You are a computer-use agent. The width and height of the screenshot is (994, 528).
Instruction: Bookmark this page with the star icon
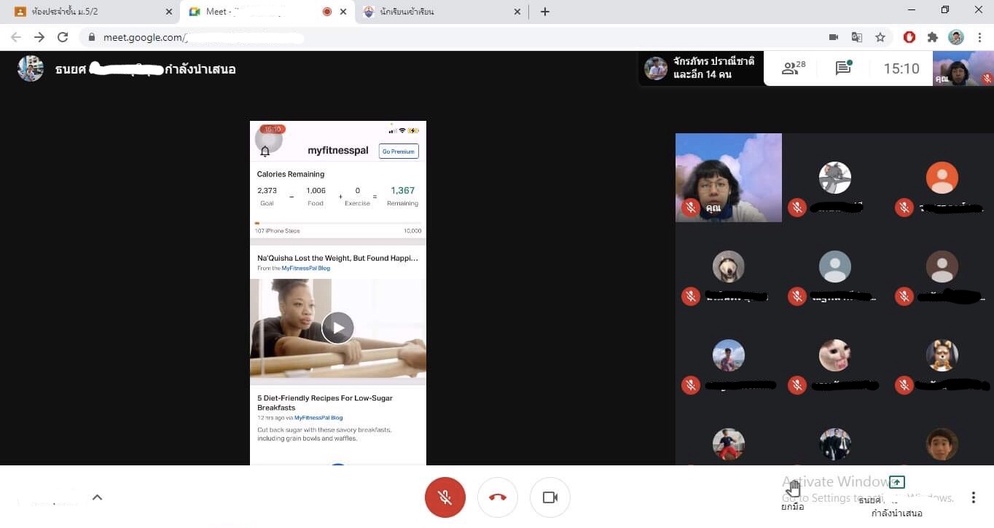pos(880,37)
